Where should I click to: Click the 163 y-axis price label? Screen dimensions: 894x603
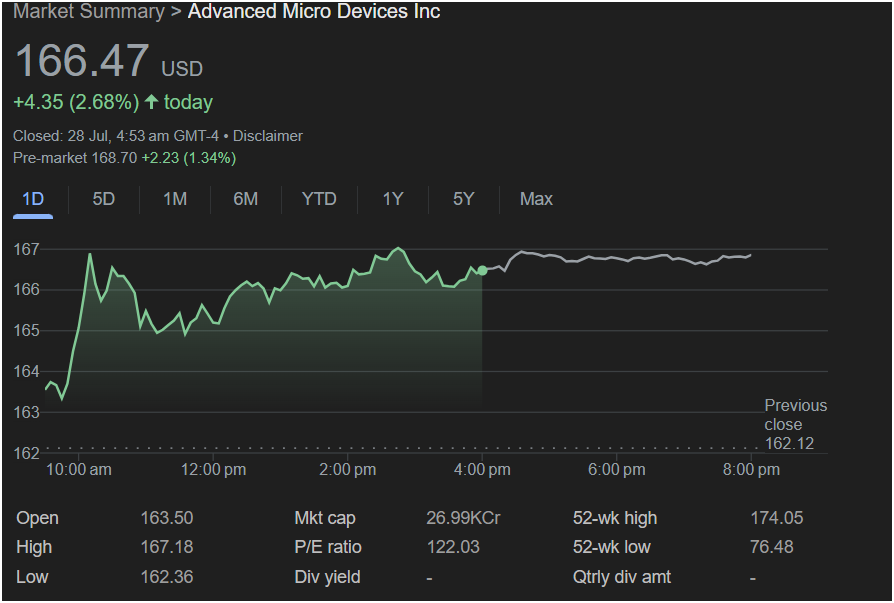pyautogui.click(x=27, y=412)
